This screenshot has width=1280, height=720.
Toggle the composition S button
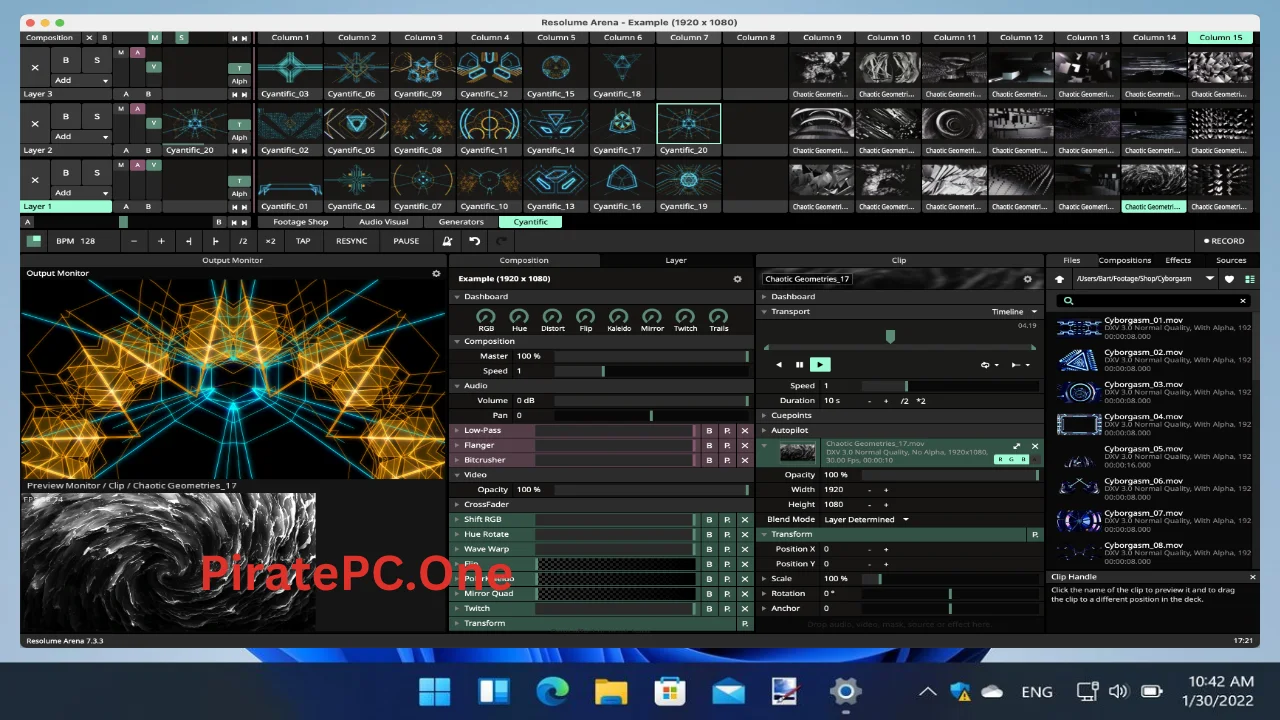pyautogui.click(x=181, y=38)
